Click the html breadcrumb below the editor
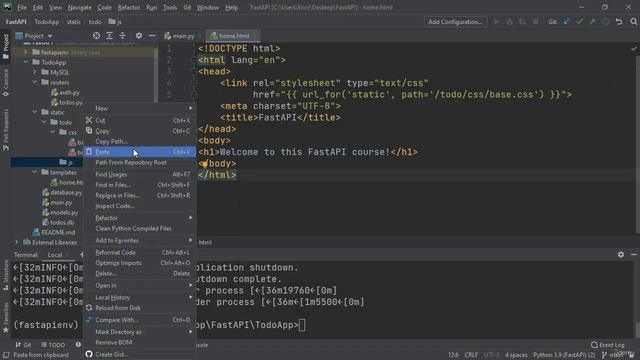The width and height of the screenshot is (640, 360). [x=205, y=242]
